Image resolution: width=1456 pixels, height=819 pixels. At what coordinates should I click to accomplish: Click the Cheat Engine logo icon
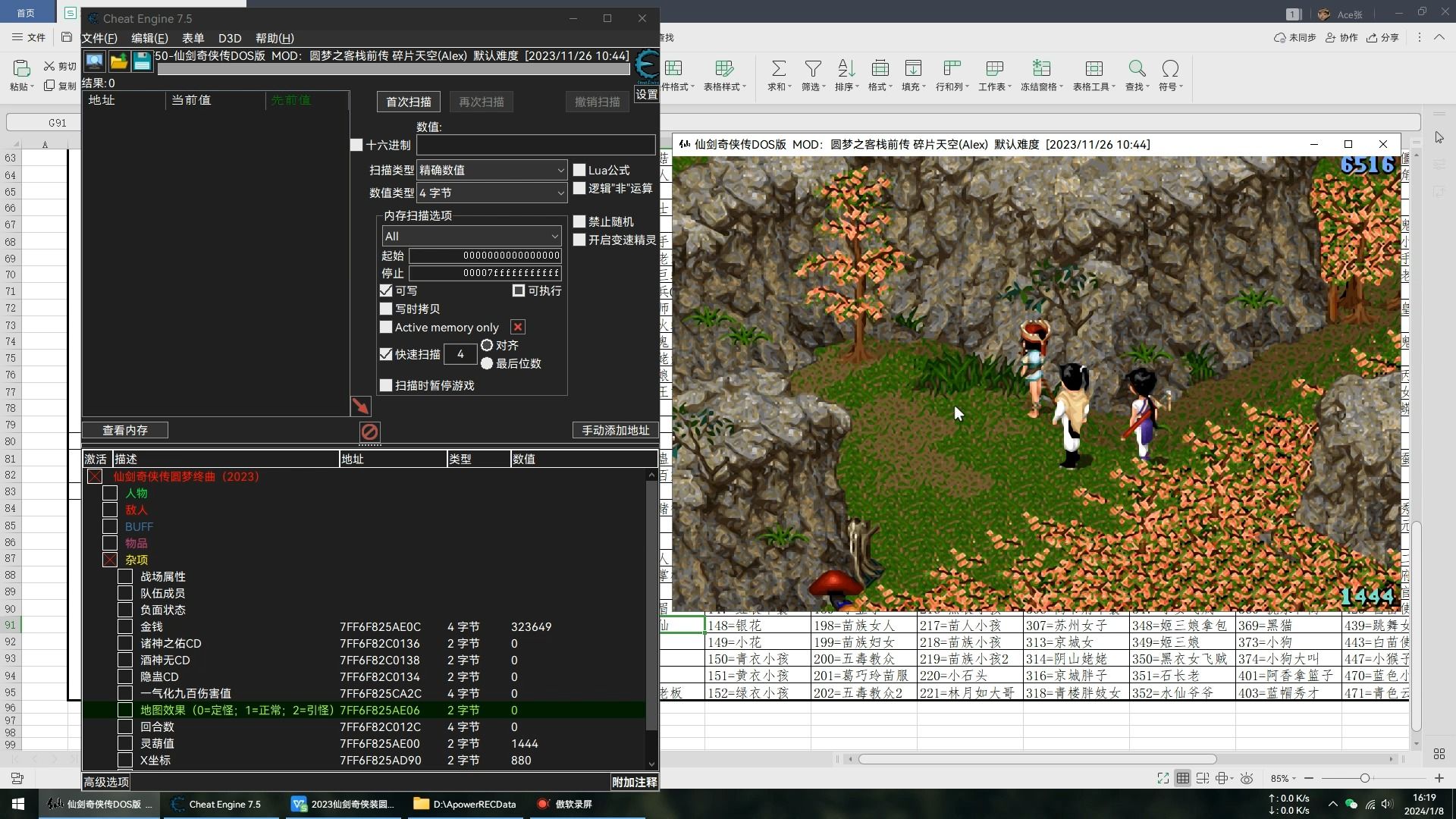(647, 66)
